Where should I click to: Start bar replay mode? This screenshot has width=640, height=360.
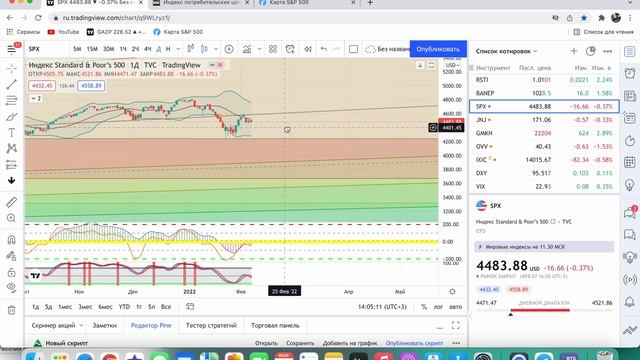click(308, 49)
